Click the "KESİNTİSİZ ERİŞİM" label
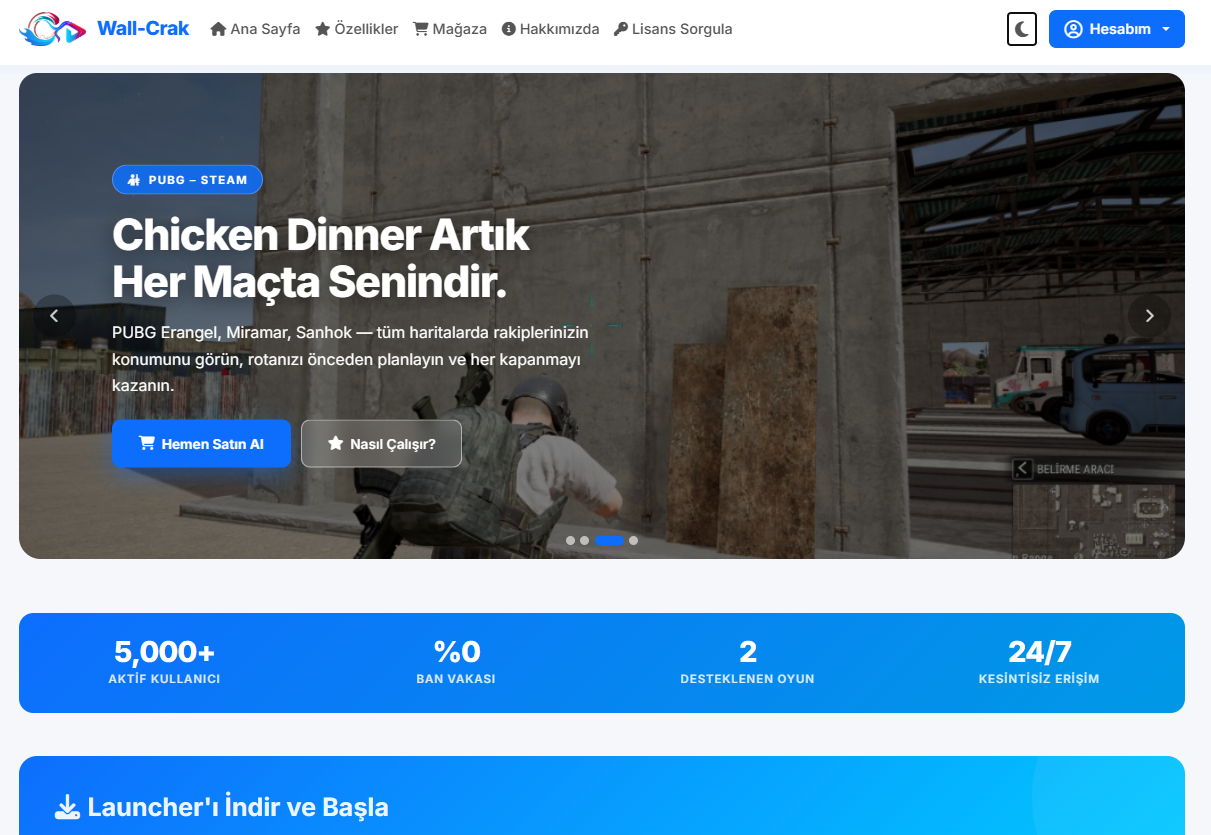The image size is (1211, 835). coord(1039,679)
